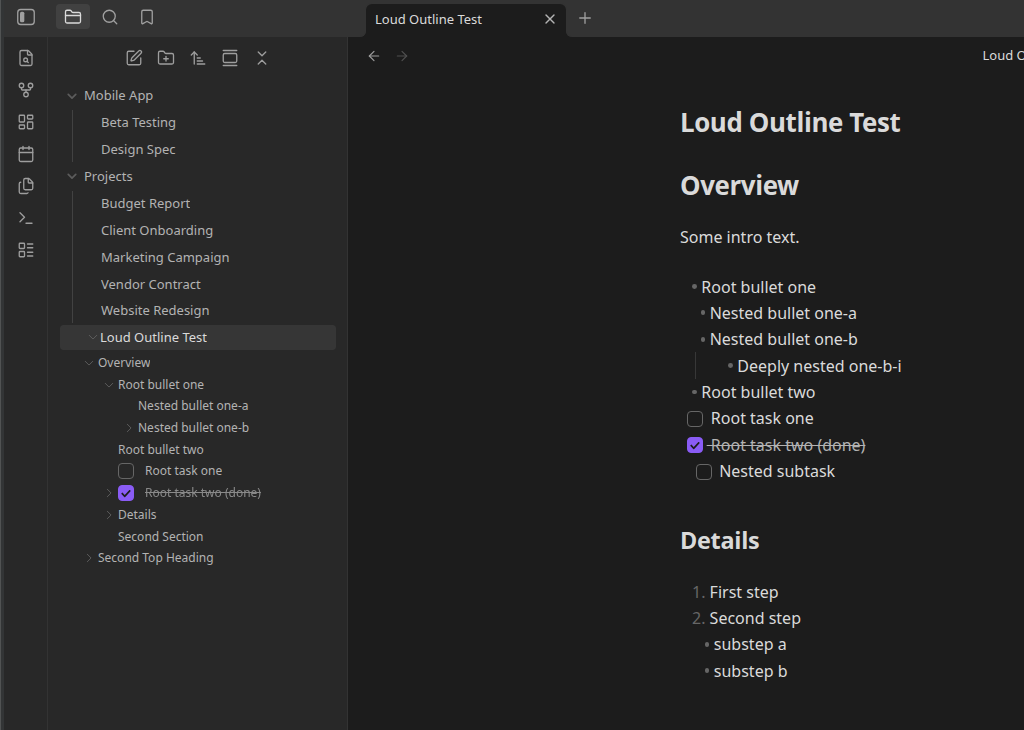Check Root task one in sidebar outline
Screen dimensions: 1024x730
pos(126,471)
